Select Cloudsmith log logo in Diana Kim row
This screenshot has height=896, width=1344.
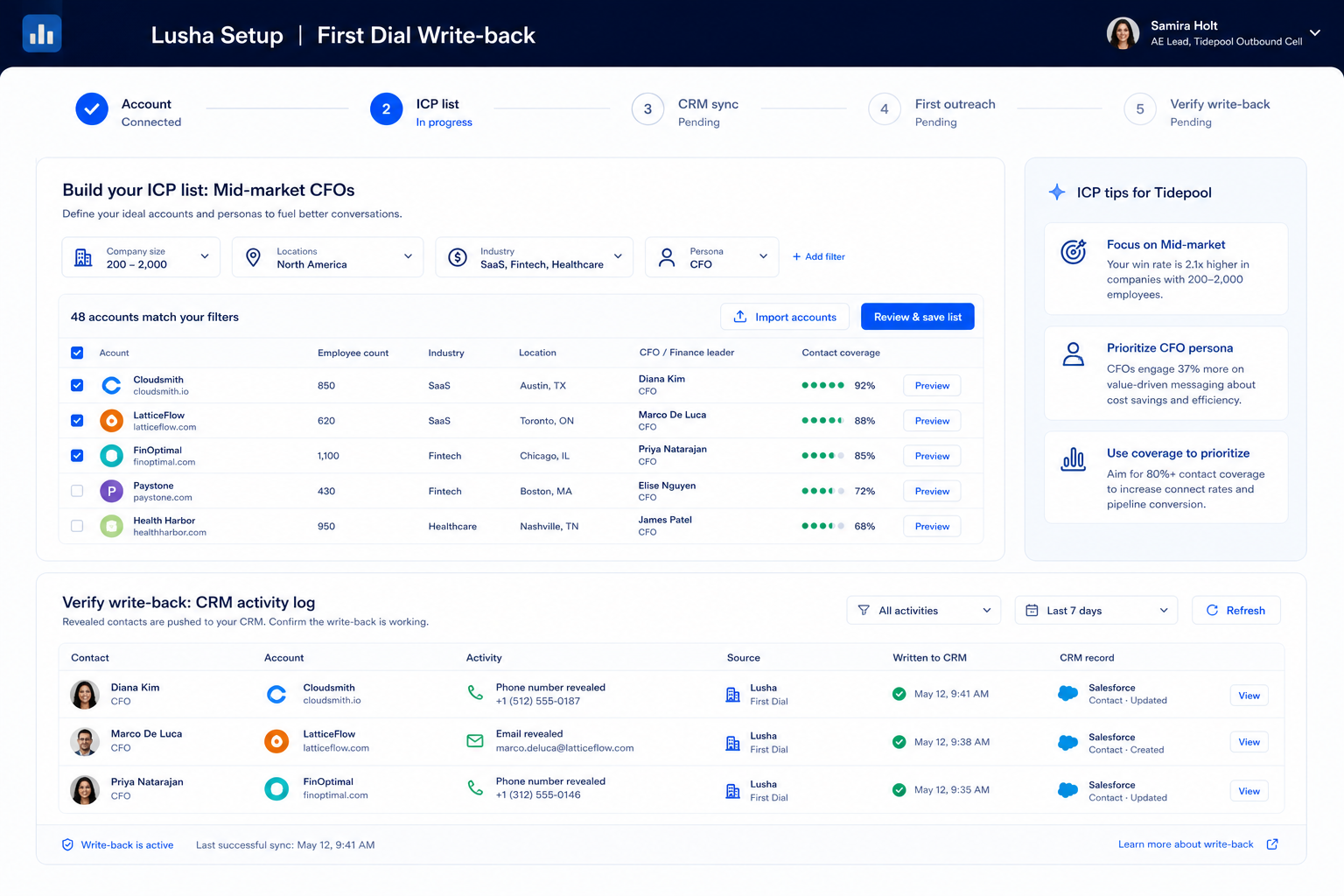[x=276, y=695]
